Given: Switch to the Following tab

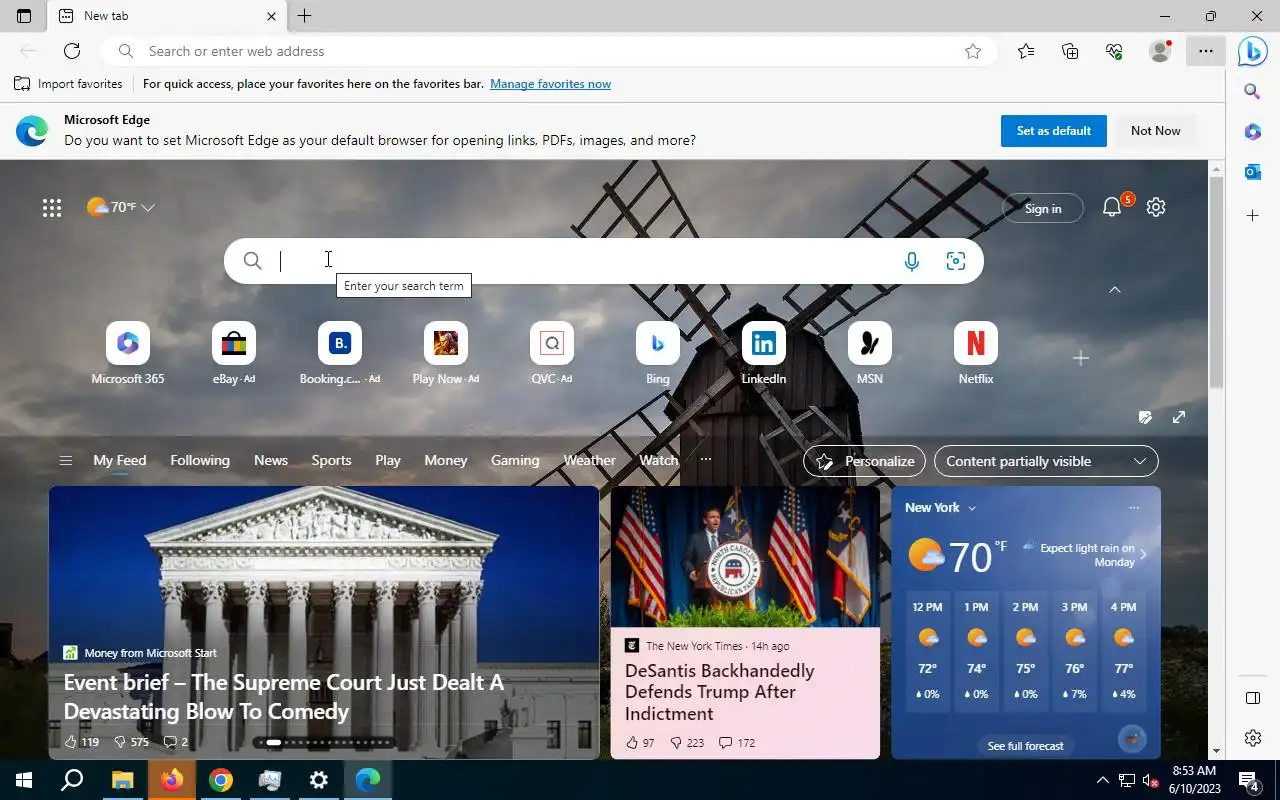Looking at the screenshot, I should coord(200,460).
